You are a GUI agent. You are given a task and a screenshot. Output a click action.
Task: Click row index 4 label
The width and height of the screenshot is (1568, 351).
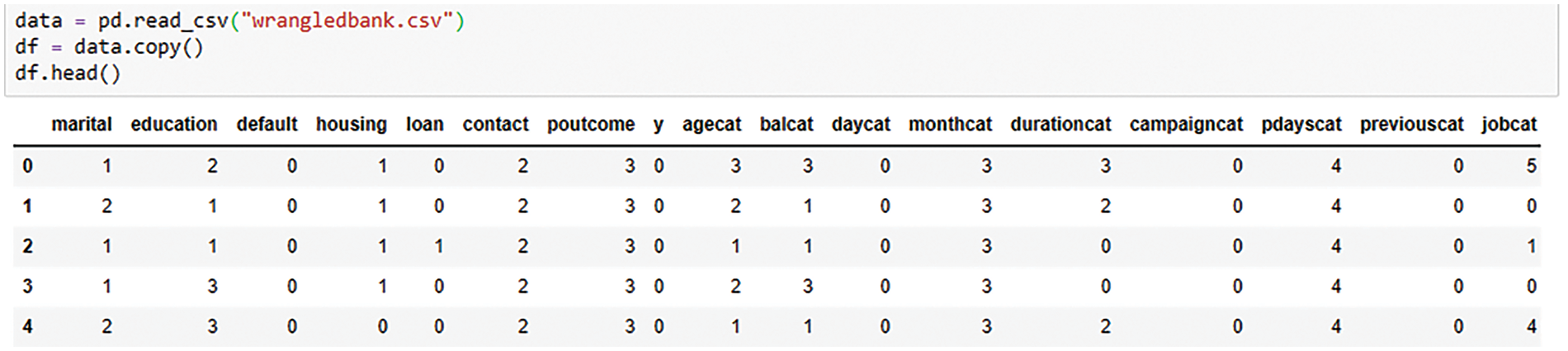tap(27, 327)
